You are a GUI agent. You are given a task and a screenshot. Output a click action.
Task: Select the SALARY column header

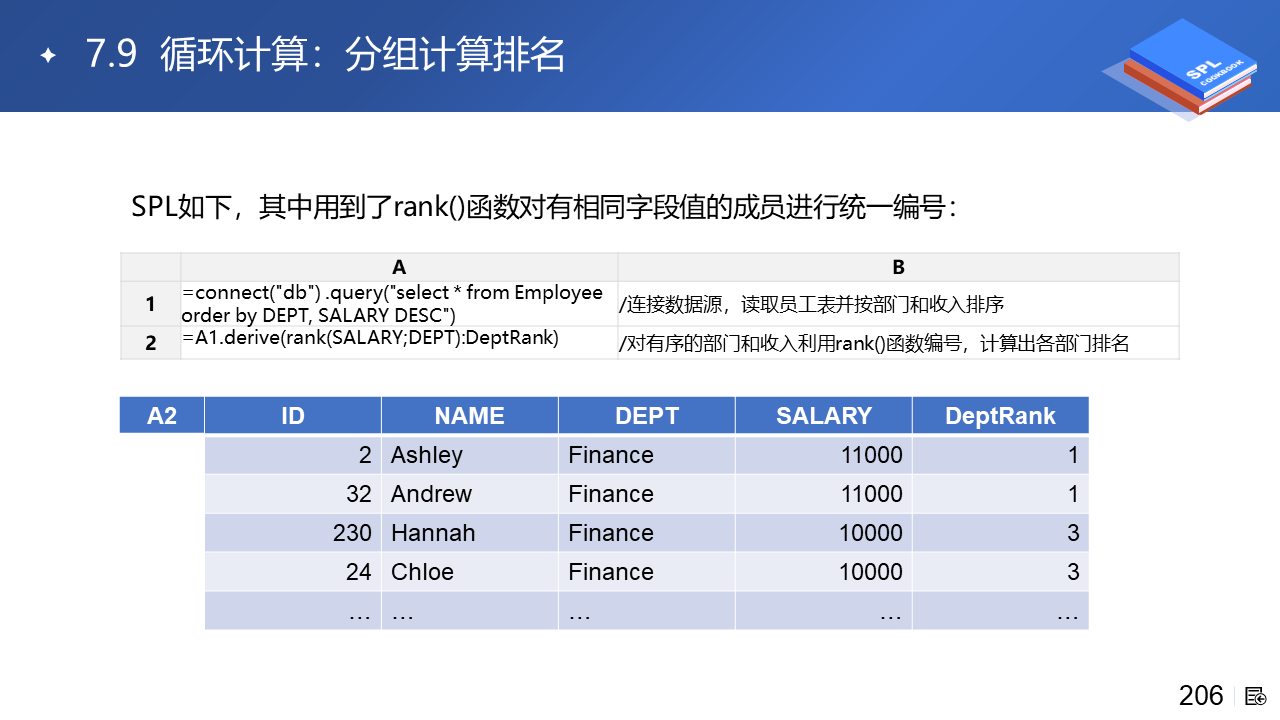824,415
